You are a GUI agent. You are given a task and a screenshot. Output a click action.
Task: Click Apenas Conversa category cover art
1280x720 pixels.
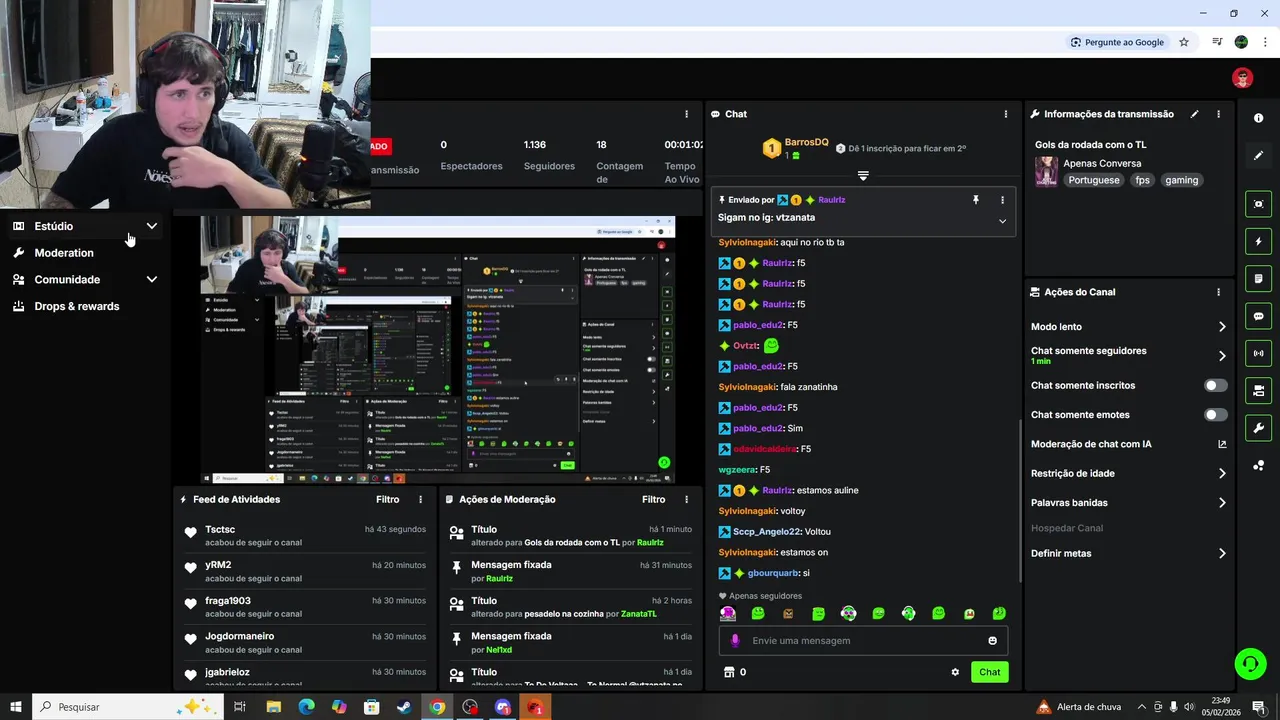click(x=1046, y=171)
